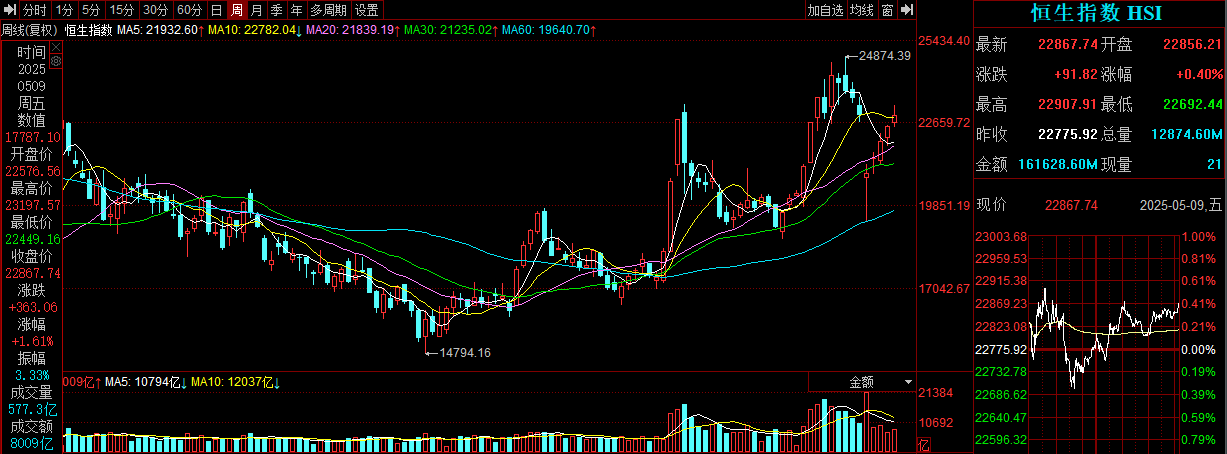Viewport: 1227px width, 454px height.
Task: Click the 总量 value 12874.60M
Action: click(x=1186, y=134)
